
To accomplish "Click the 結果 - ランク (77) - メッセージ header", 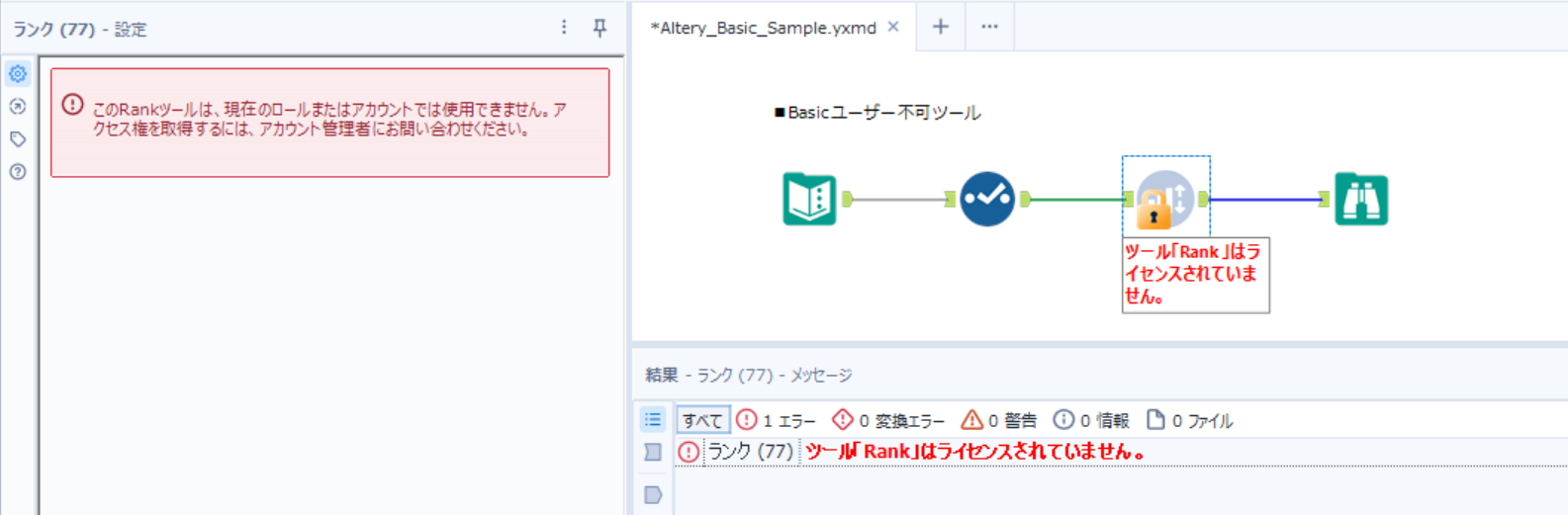I will (748, 375).
